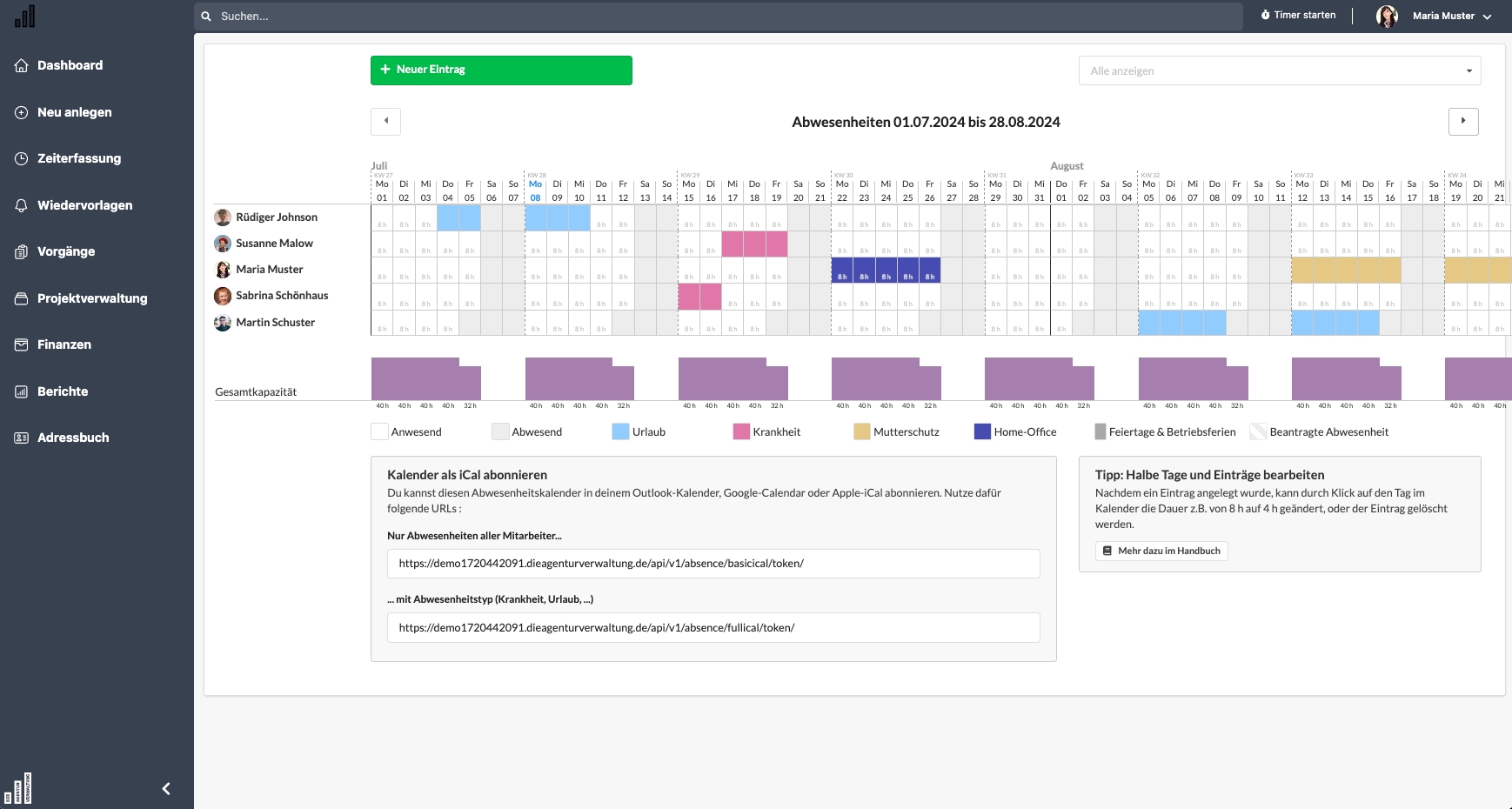Go to the Dashboard menu item
This screenshot has height=809, width=1512.
coord(70,65)
